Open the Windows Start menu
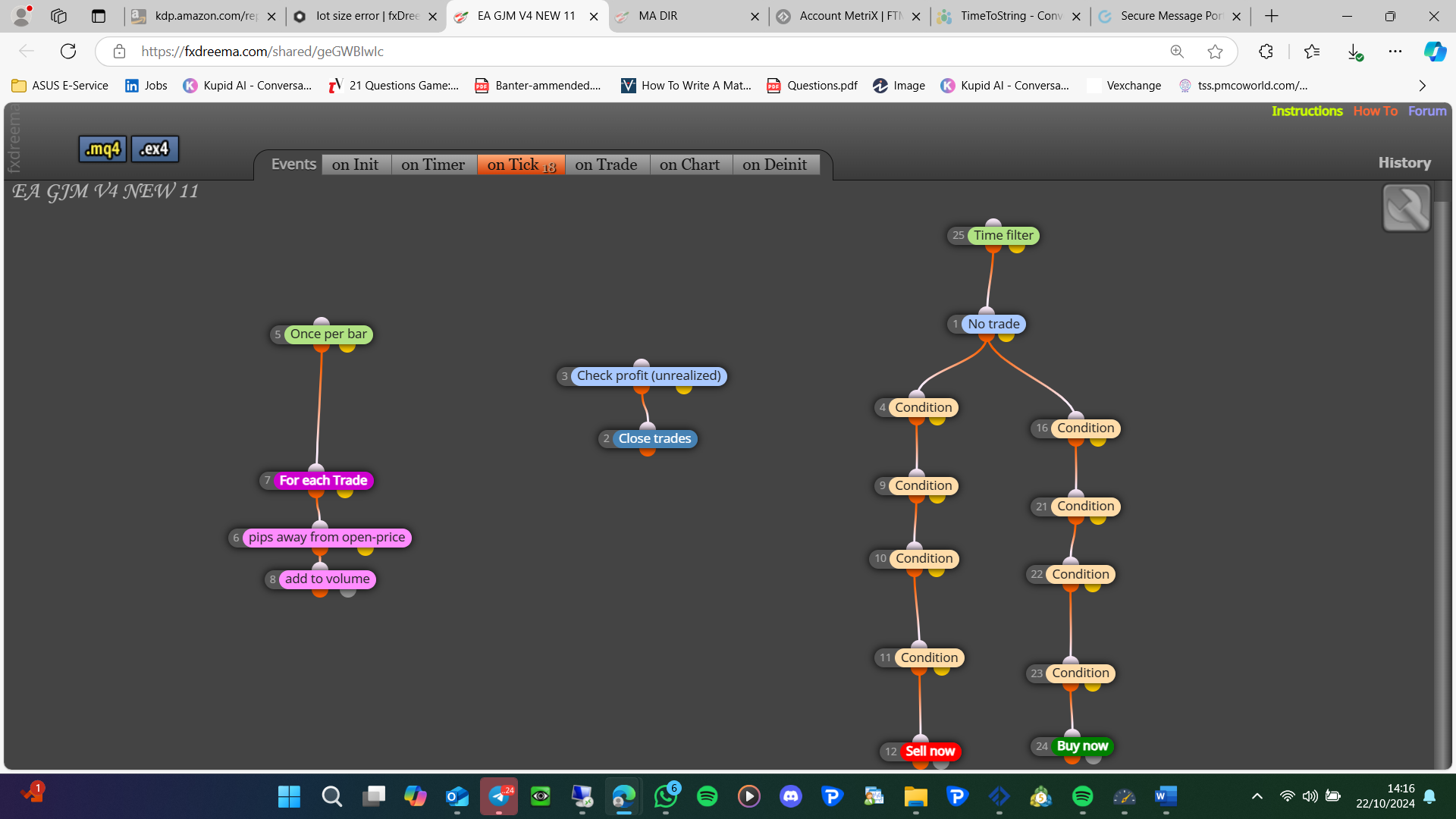Viewport: 1456px width, 819px height. coord(289,796)
